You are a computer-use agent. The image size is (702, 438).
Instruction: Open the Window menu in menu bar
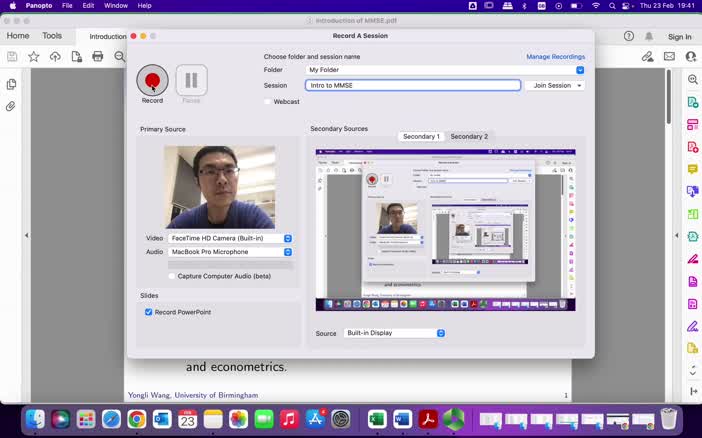coord(116,6)
